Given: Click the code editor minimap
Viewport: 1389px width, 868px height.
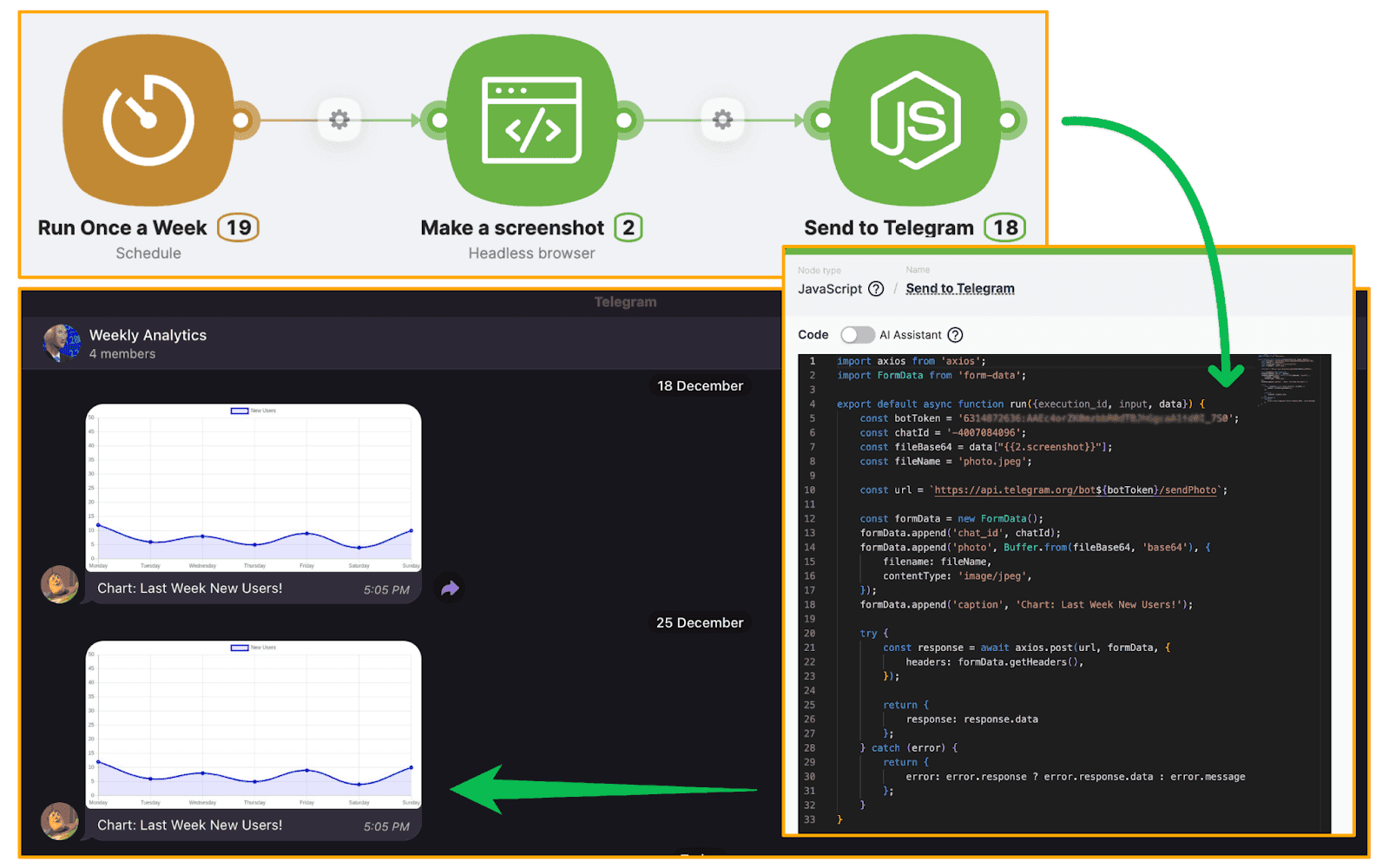Looking at the screenshot, I should tap(1289, 380).
